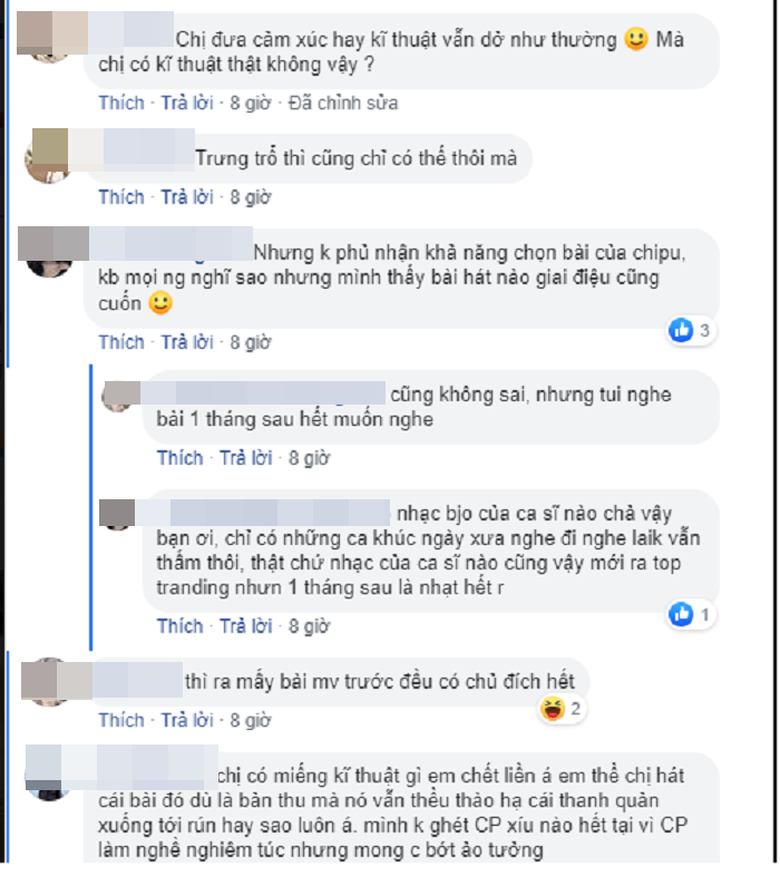Click smiley emoji after the word 'cuốn'
The height and width of the screenshot is (886, 780).
tap(161, 303)
